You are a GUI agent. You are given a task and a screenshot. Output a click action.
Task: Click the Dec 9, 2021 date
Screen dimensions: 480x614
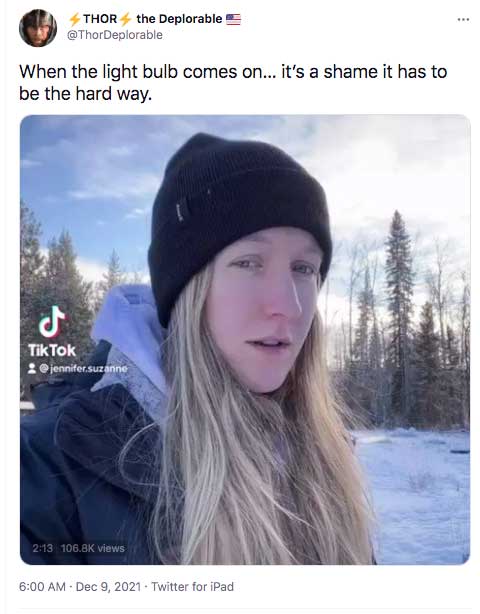click(x=108, y=587)
